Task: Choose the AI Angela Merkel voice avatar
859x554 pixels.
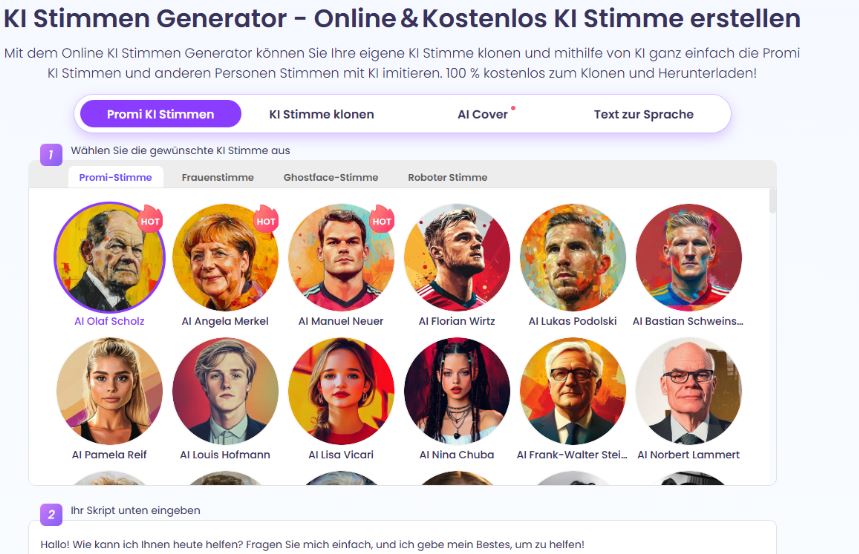Action: (225, 257)
